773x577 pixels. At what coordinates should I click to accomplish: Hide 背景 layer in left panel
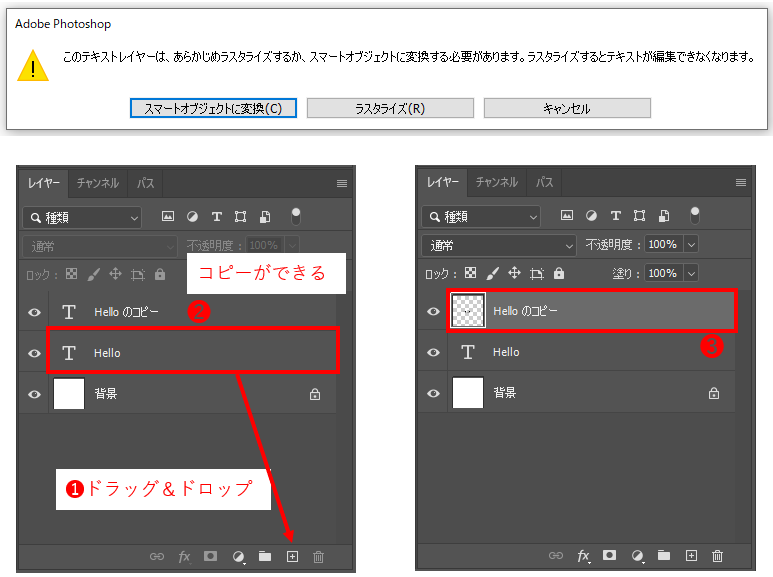pos(34,394)
